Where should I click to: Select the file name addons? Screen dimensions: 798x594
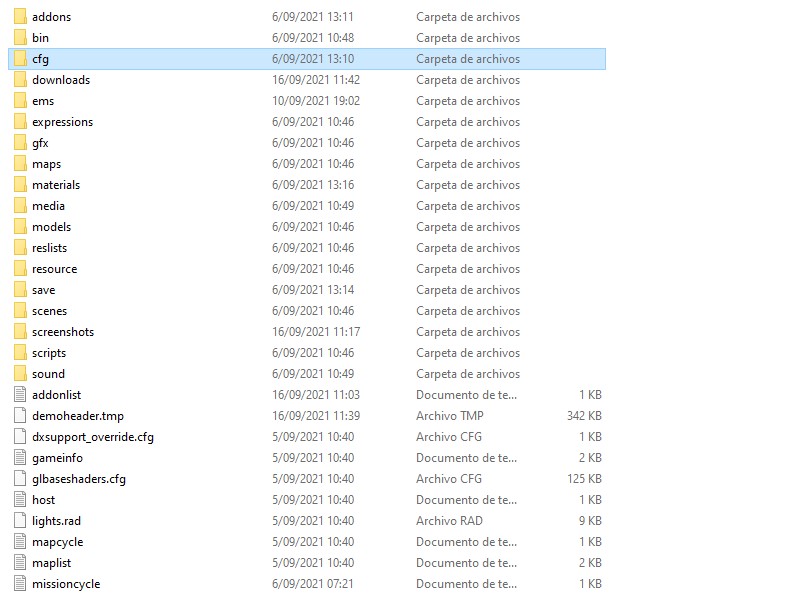(x=51, y=17)
